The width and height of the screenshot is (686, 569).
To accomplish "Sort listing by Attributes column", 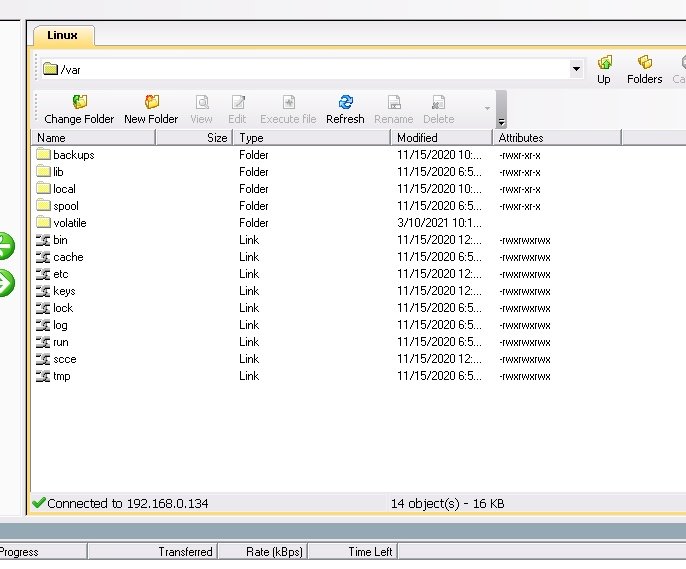I will click(556, 138).
